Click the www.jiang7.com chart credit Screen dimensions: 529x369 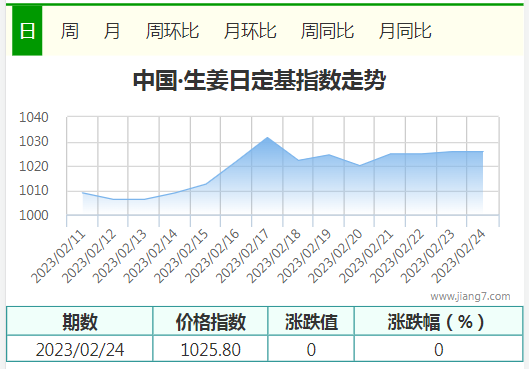click(470, 296)
